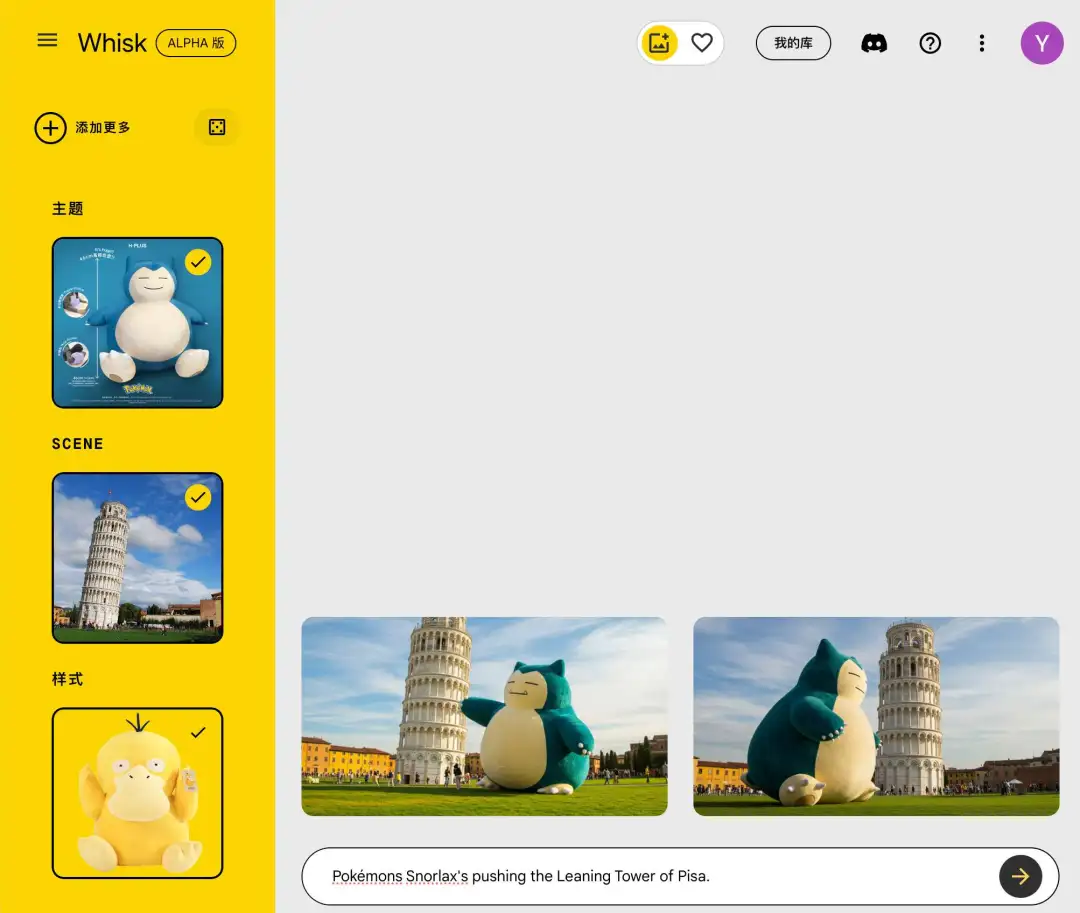
Task: Click the Whisk logo text
Action: (x=112, y=43)
